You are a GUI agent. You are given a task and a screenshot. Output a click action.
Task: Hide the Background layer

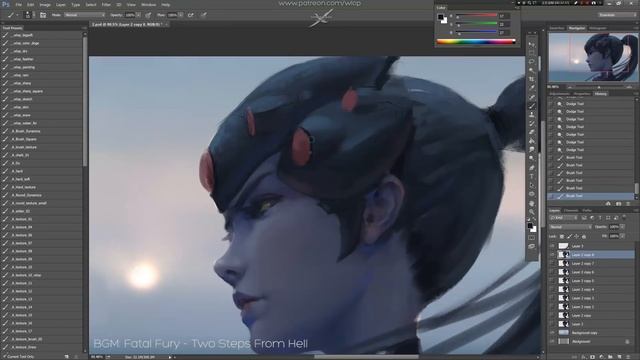552,341
